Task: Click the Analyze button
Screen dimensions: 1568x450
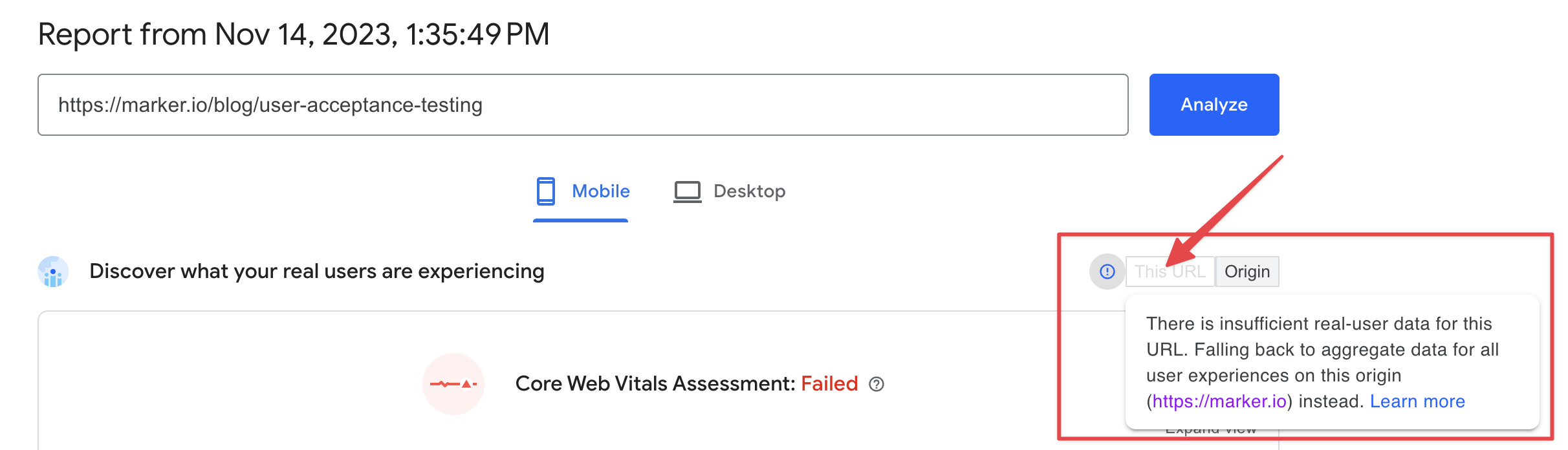Action: tap(1214, 104)
